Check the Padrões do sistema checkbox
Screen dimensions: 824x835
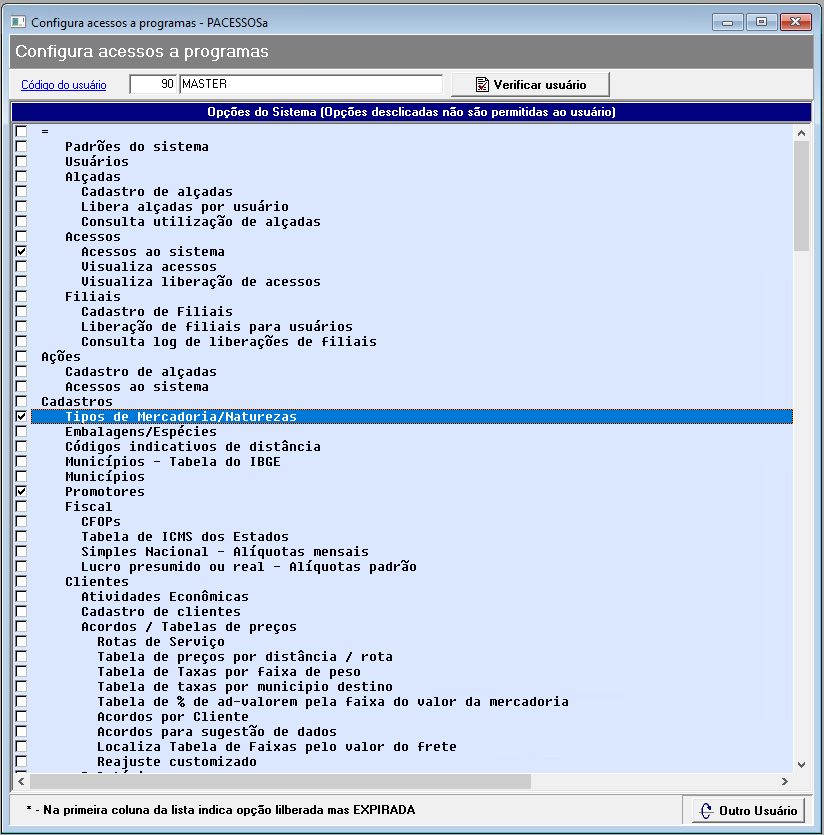point(21,147)
